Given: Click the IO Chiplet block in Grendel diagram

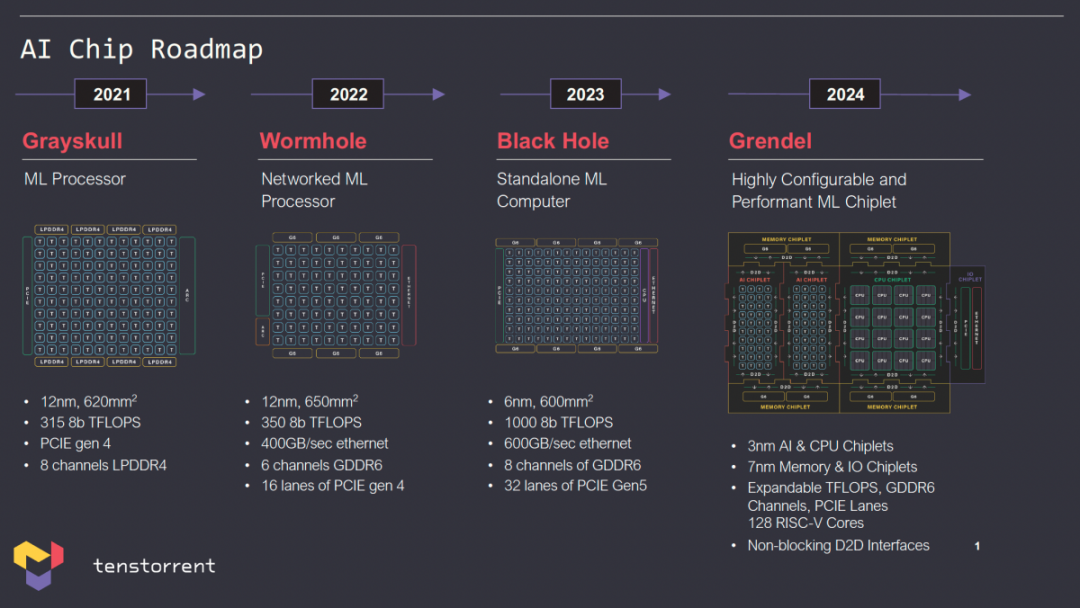Looking at the screenshot, I should (970, 324).
